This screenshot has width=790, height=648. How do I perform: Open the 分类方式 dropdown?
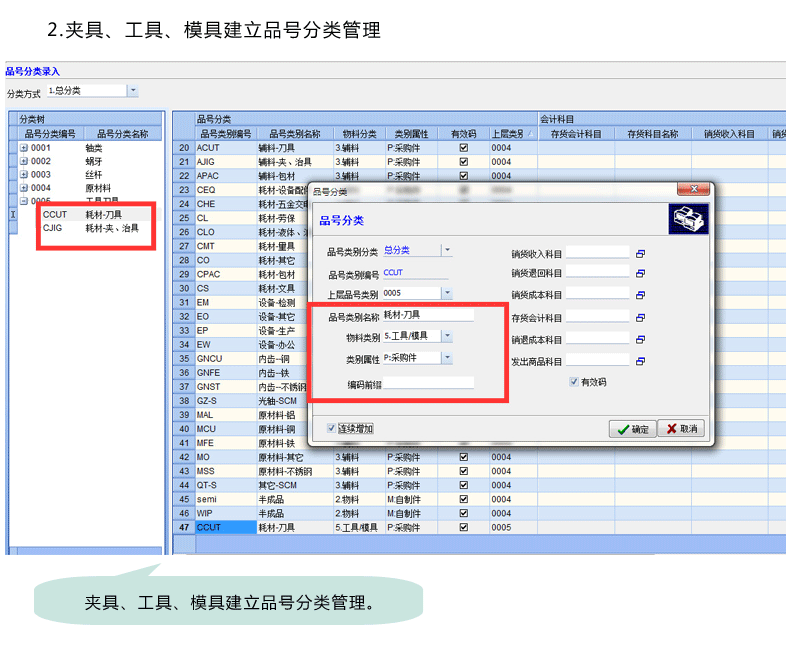[133, 91]
